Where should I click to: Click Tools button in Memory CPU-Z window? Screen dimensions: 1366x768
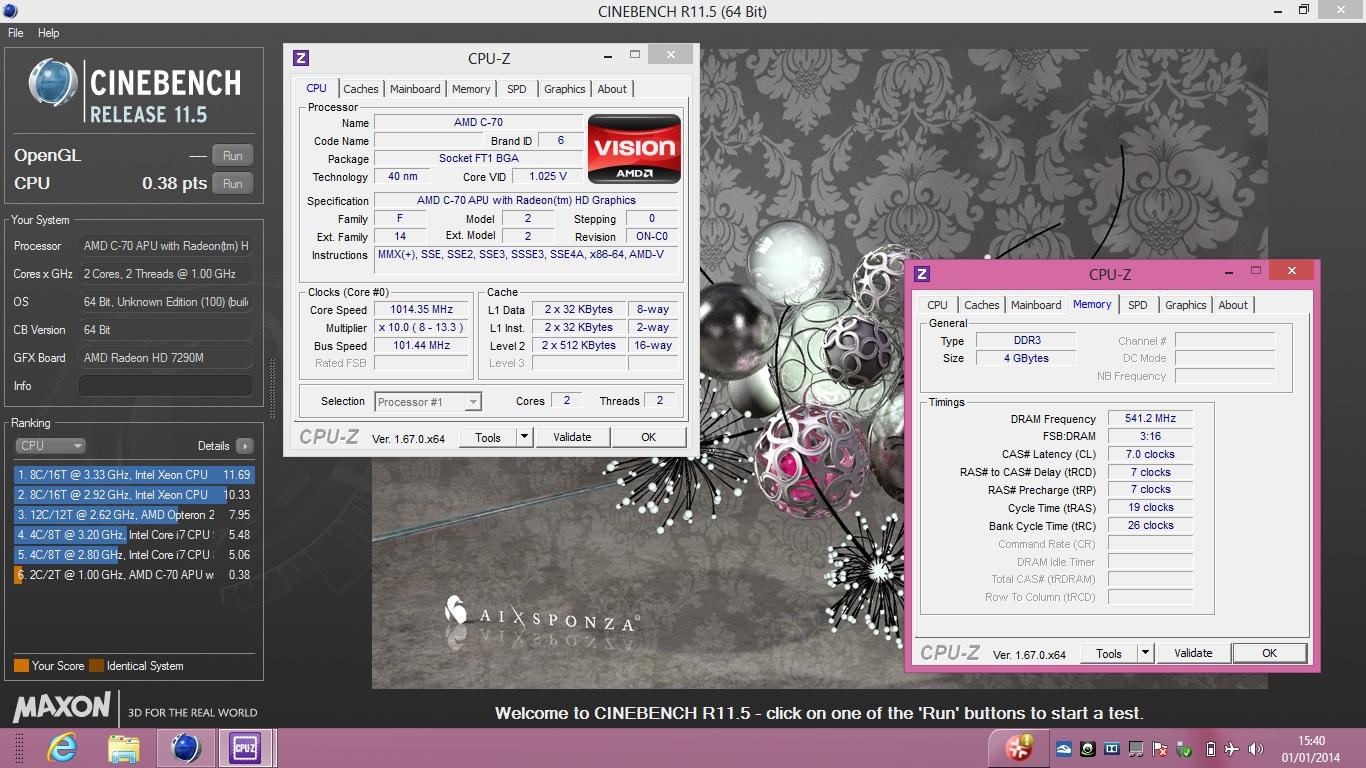click(1109, 653)
